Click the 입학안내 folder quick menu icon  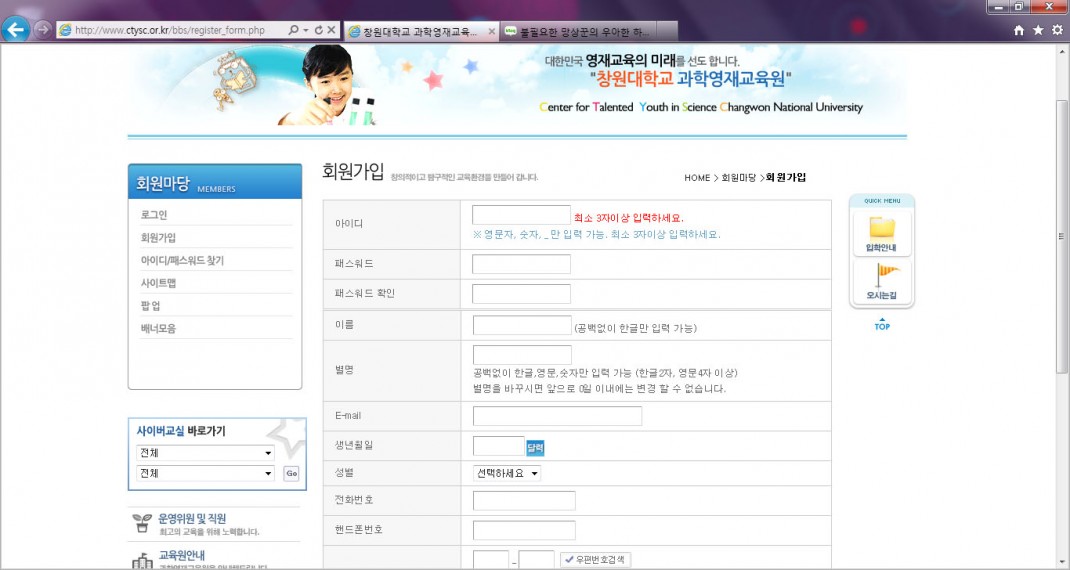point(881,232)
